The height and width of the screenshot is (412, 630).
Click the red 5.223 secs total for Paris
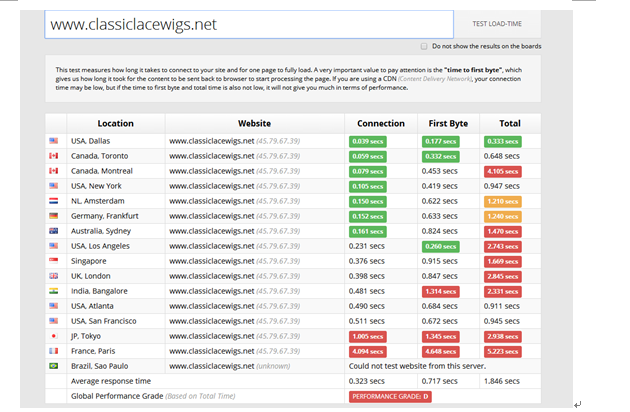pyautogui.click(x=503, y=352)
